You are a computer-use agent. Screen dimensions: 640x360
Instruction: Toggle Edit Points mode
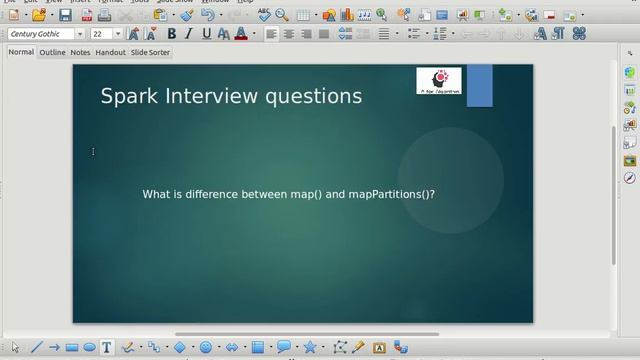tap(340, 347)
